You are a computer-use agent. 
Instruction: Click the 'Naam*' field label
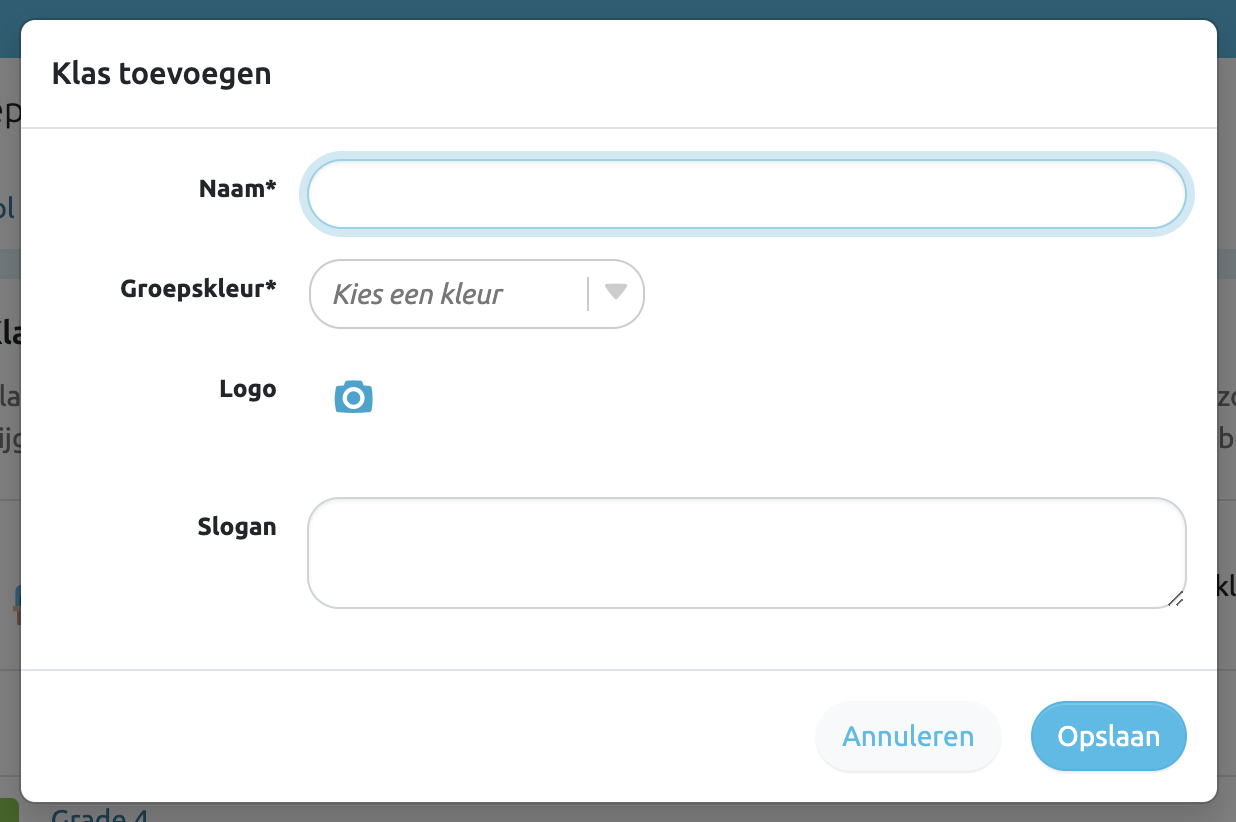pos(237,188)
